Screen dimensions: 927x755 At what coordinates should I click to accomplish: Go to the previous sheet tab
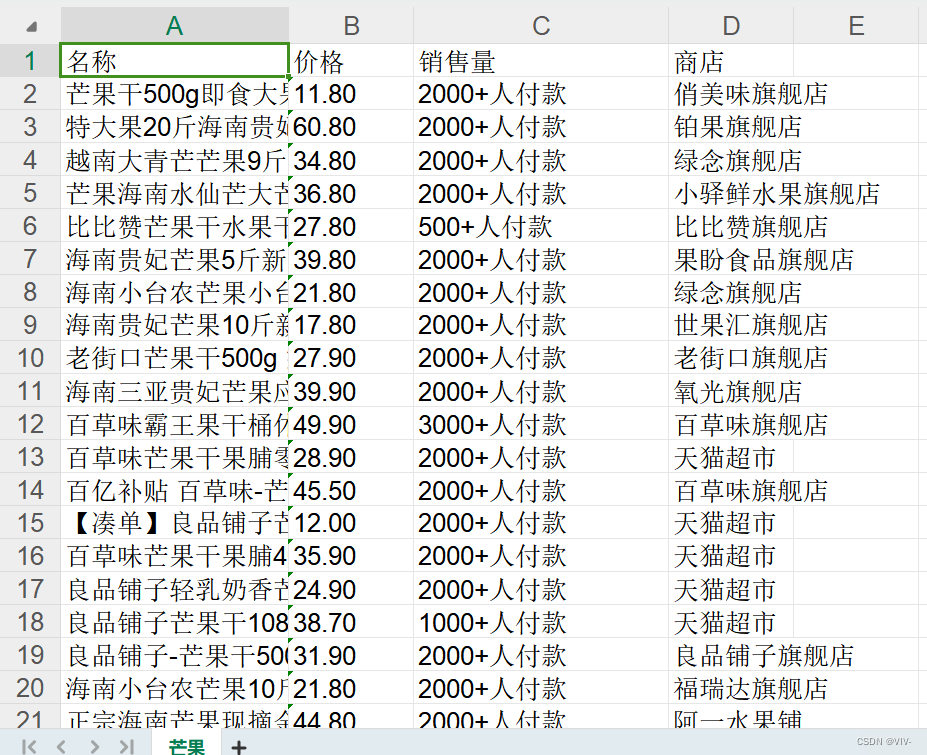(61, 746)
